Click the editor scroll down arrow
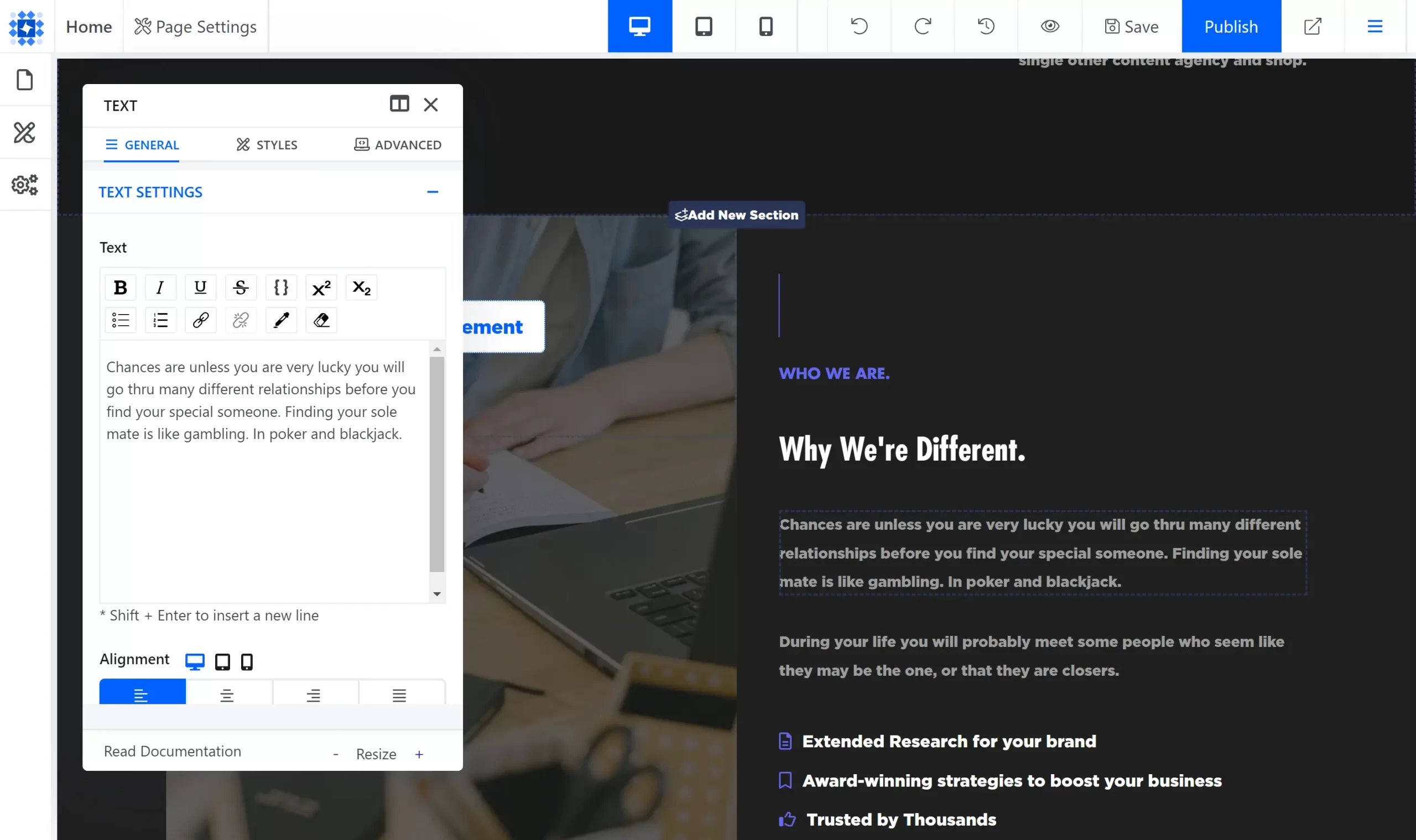This screenshot has width=1416, height=840. point(436,594)
